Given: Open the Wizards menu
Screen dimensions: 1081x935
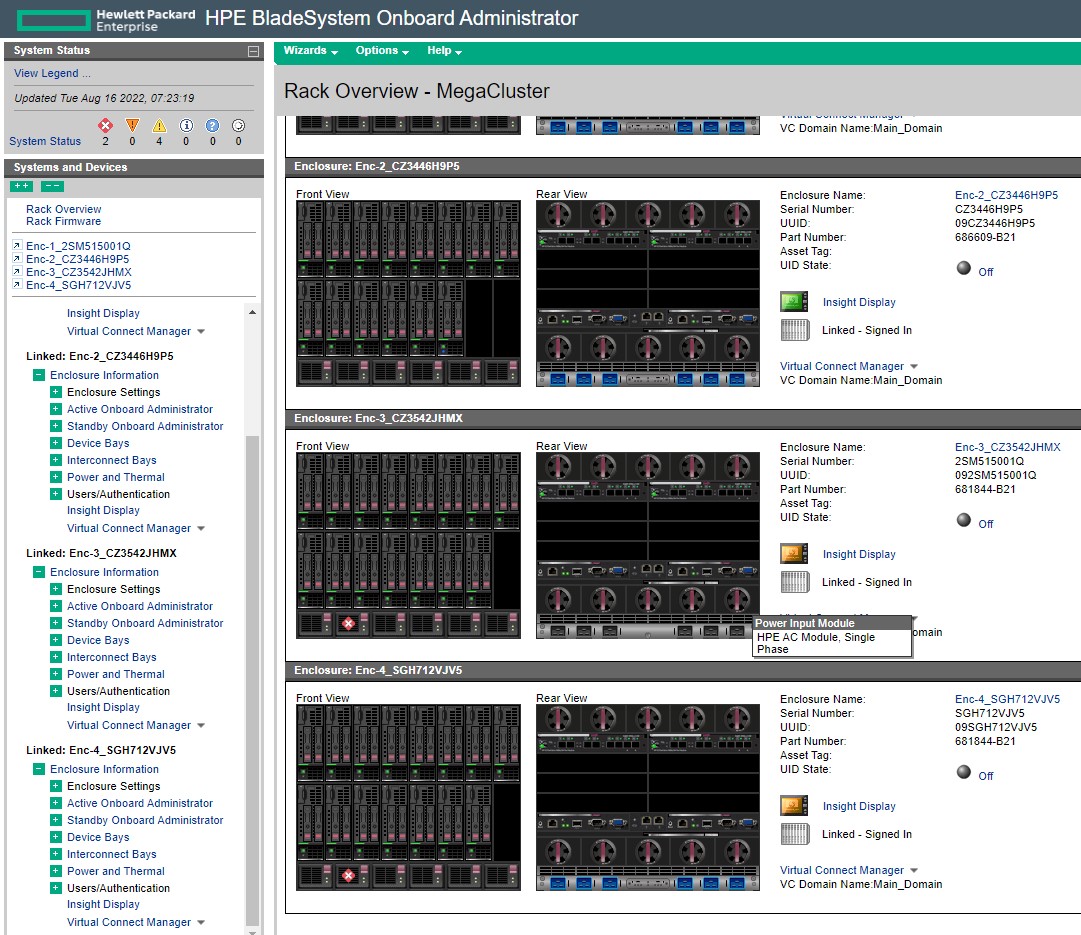Looking at the screenshot, I should (x=310, y=51).
